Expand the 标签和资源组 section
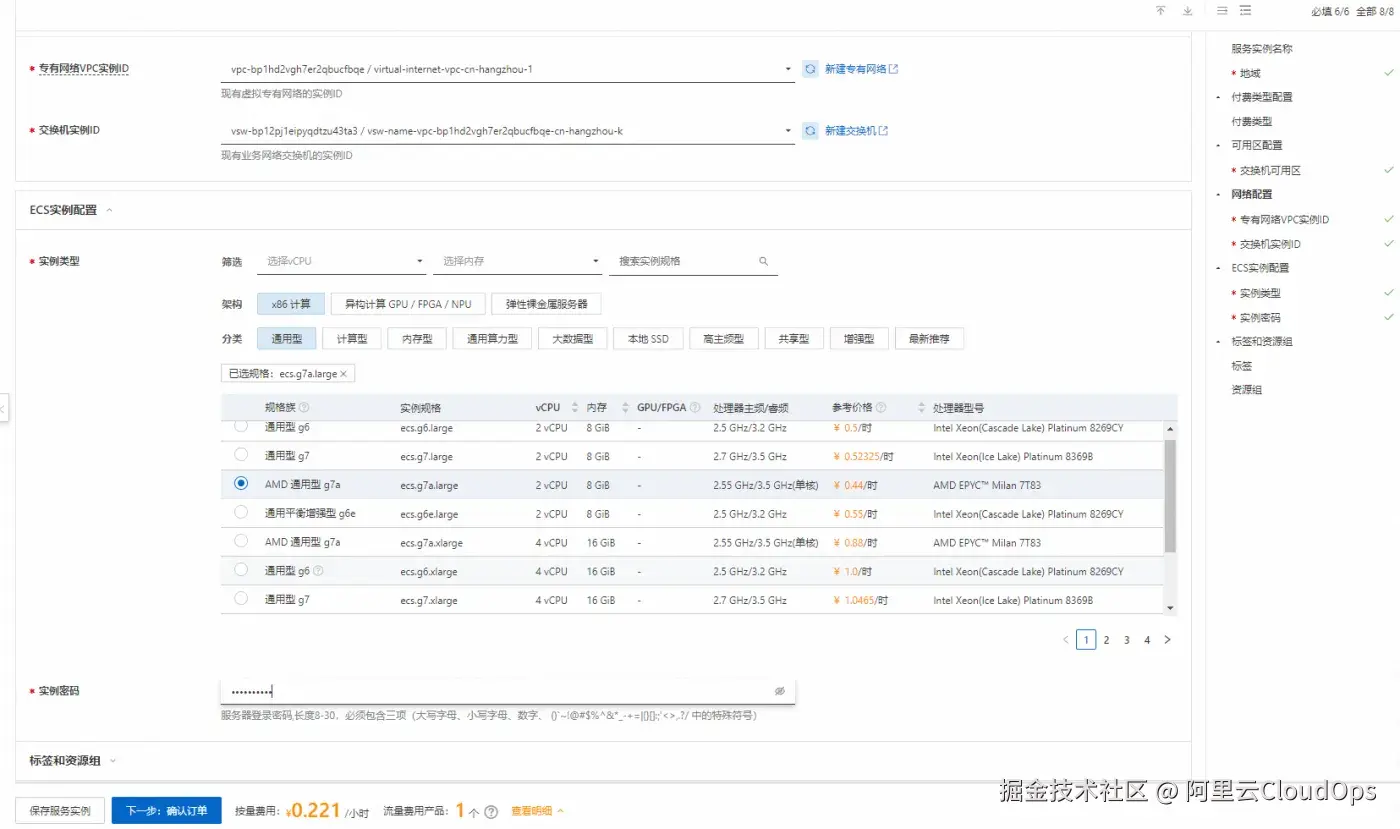 [x=112, y=760]
